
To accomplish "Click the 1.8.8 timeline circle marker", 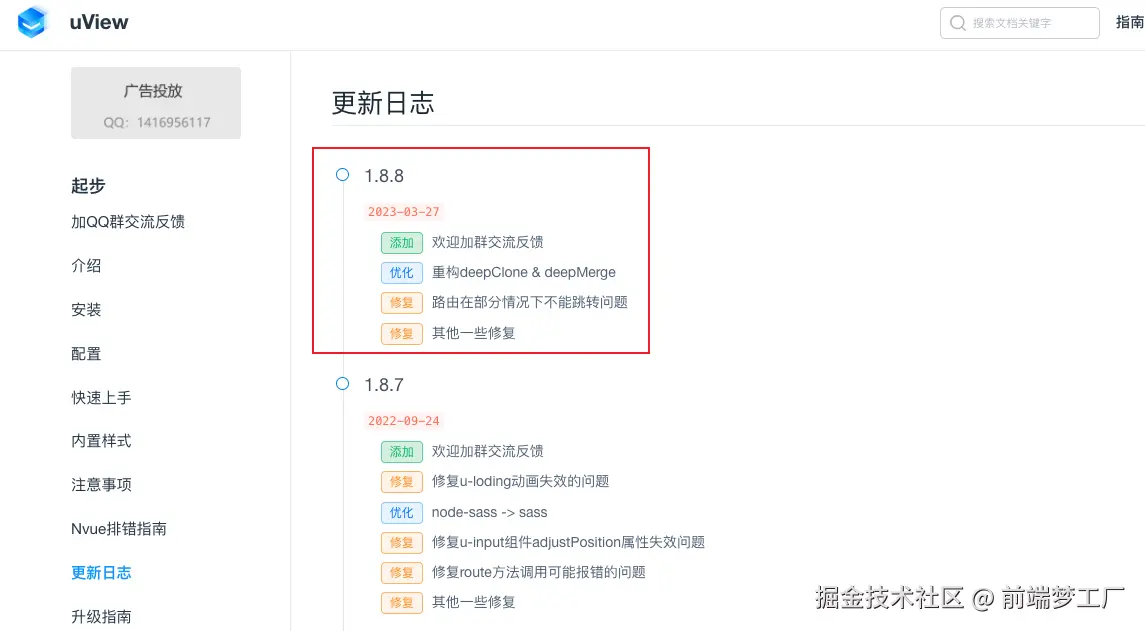I will pos(342,175).
